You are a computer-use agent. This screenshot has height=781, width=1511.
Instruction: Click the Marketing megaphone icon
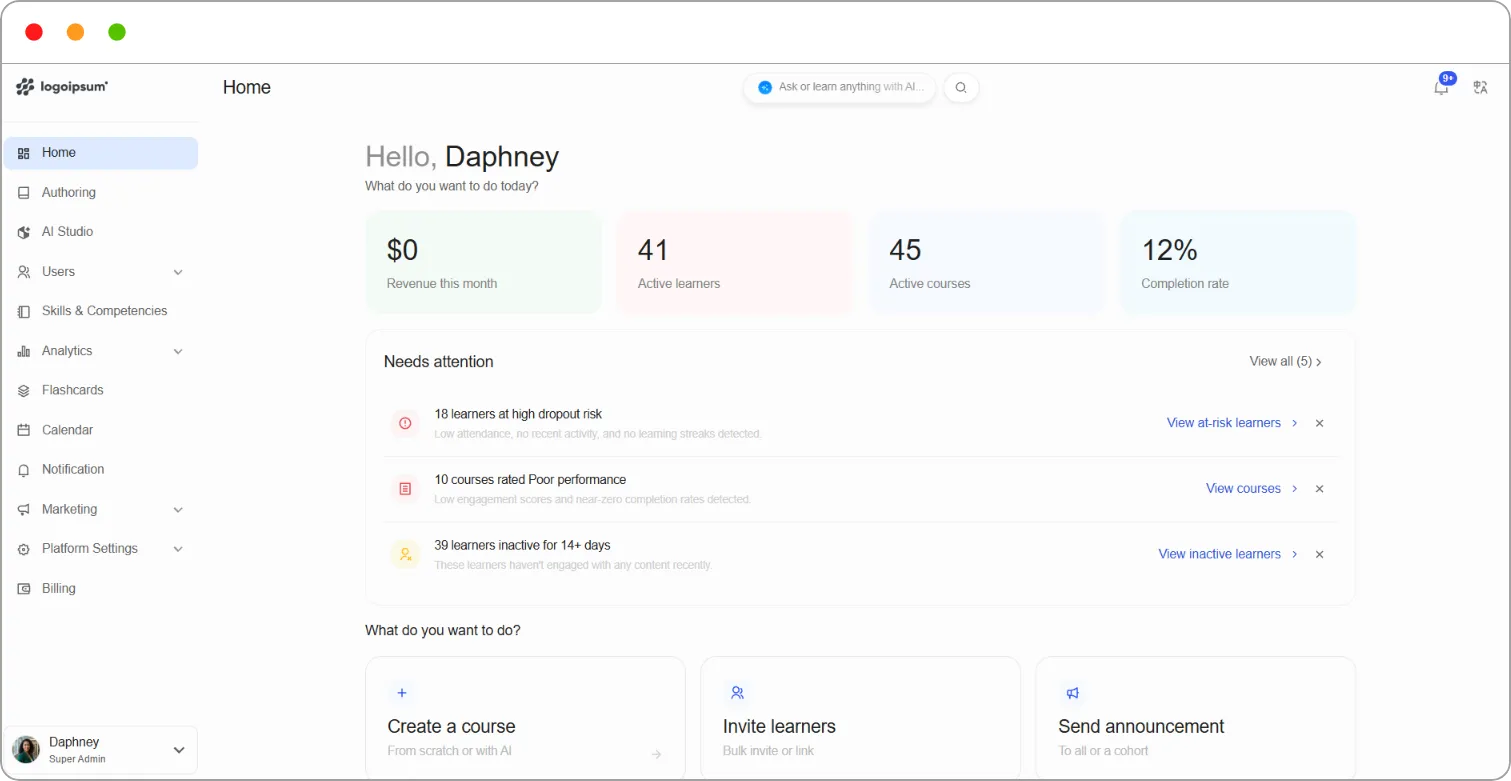click(x=24, y=510)
